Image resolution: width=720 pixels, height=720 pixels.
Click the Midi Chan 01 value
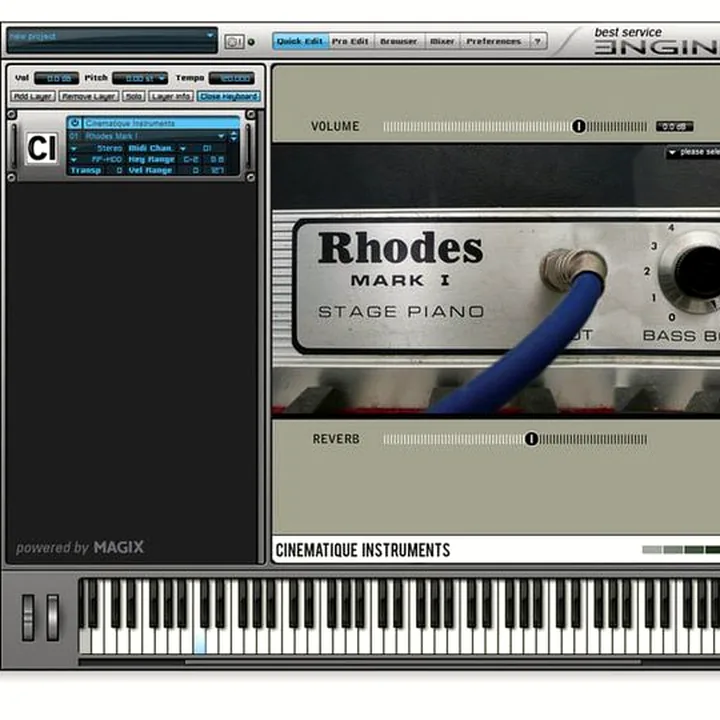coord(207,148)
